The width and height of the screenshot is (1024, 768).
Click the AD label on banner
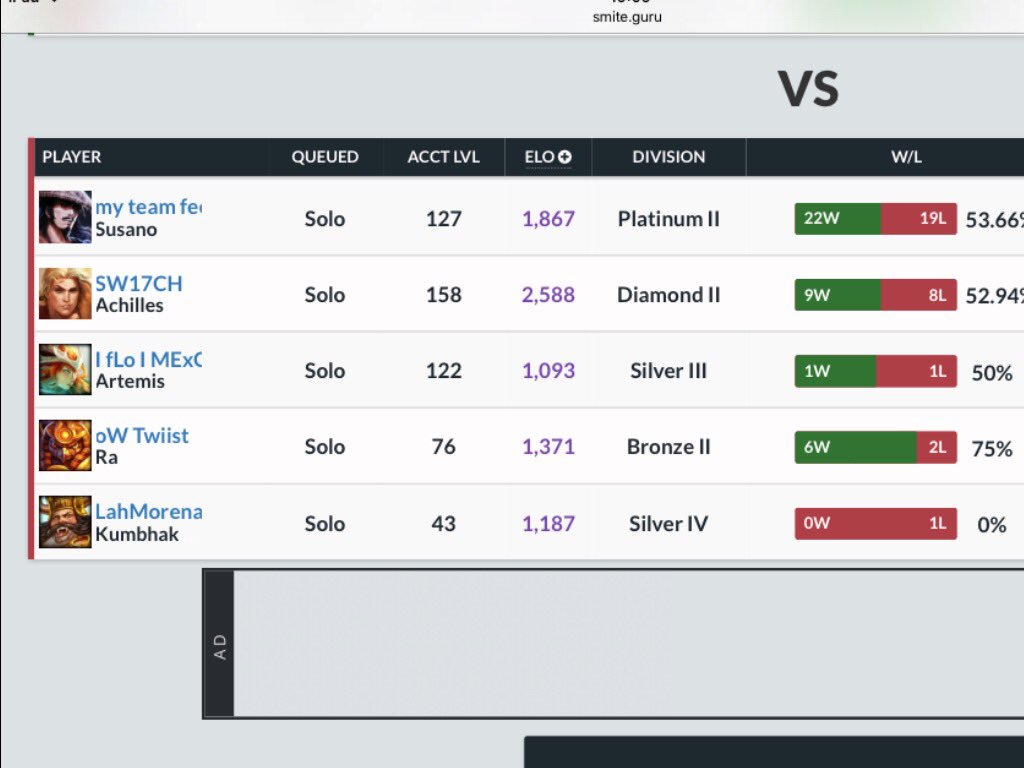(x=219, y=647)
